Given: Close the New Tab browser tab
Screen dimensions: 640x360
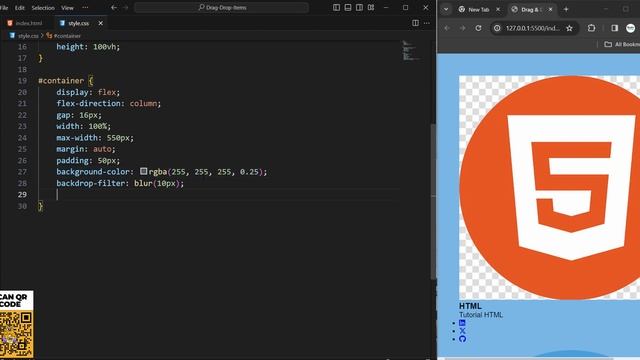Looking at the screenshot, I should click(x=498, y=9).
